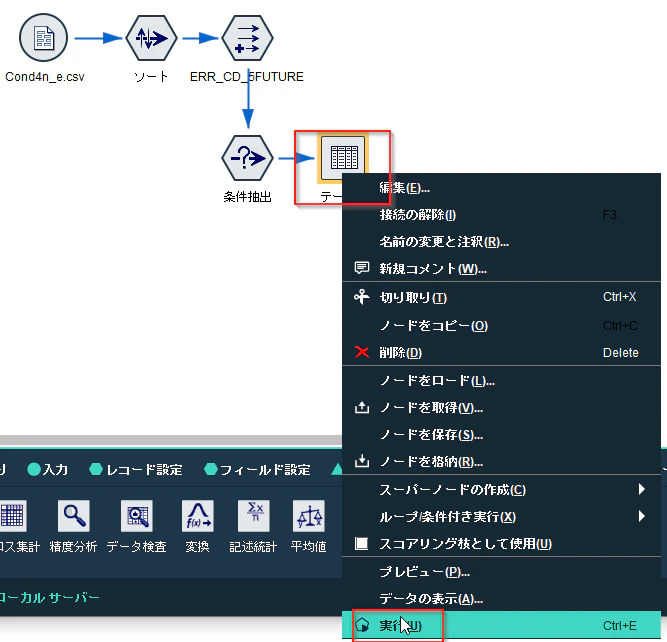This screenshot has height=642, width=667.
Task: Choose ノードをロード menu entry
Action: pos(501,380)
